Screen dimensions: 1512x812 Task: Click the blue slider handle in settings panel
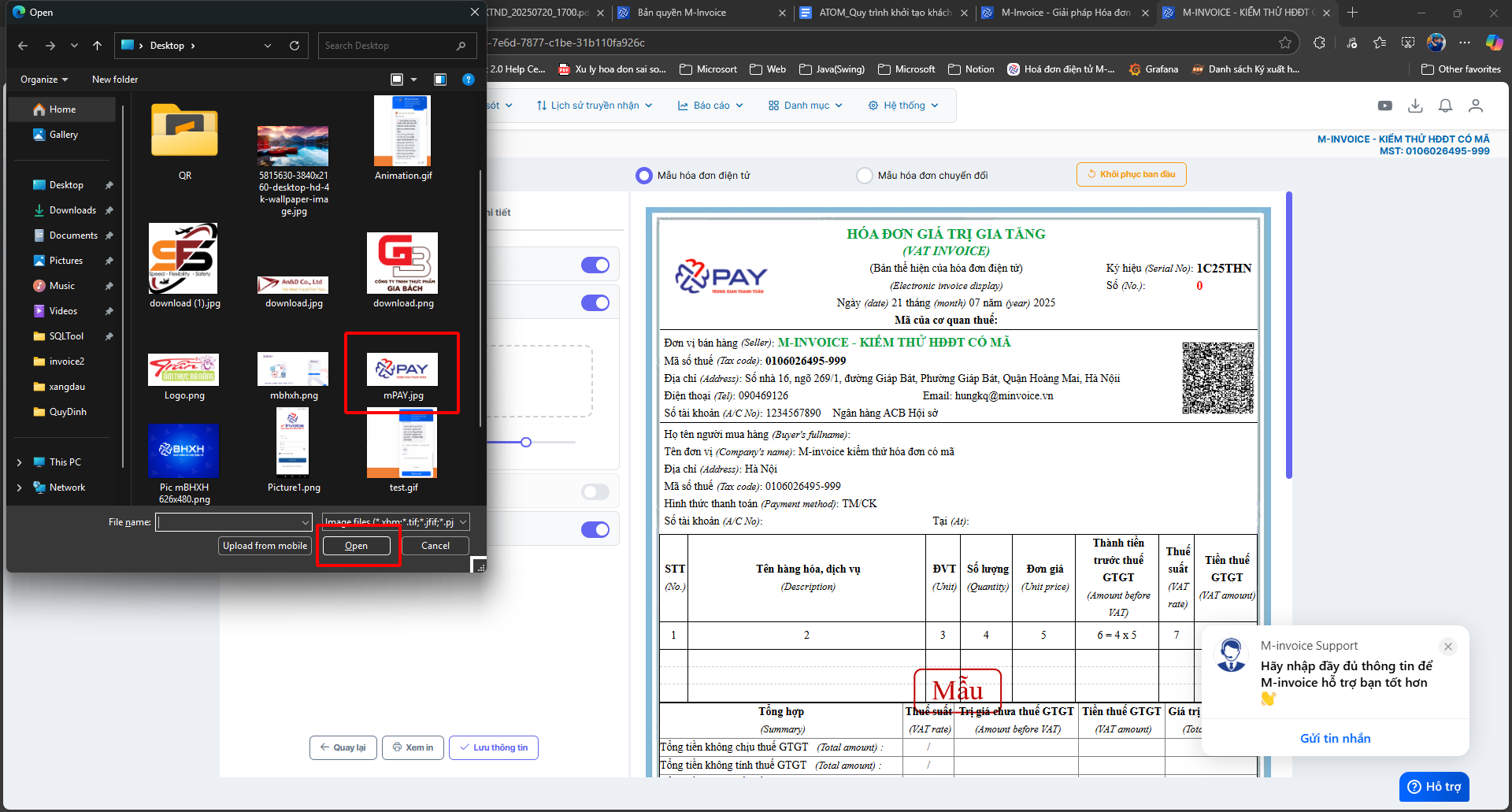click(x=526, y=442)
